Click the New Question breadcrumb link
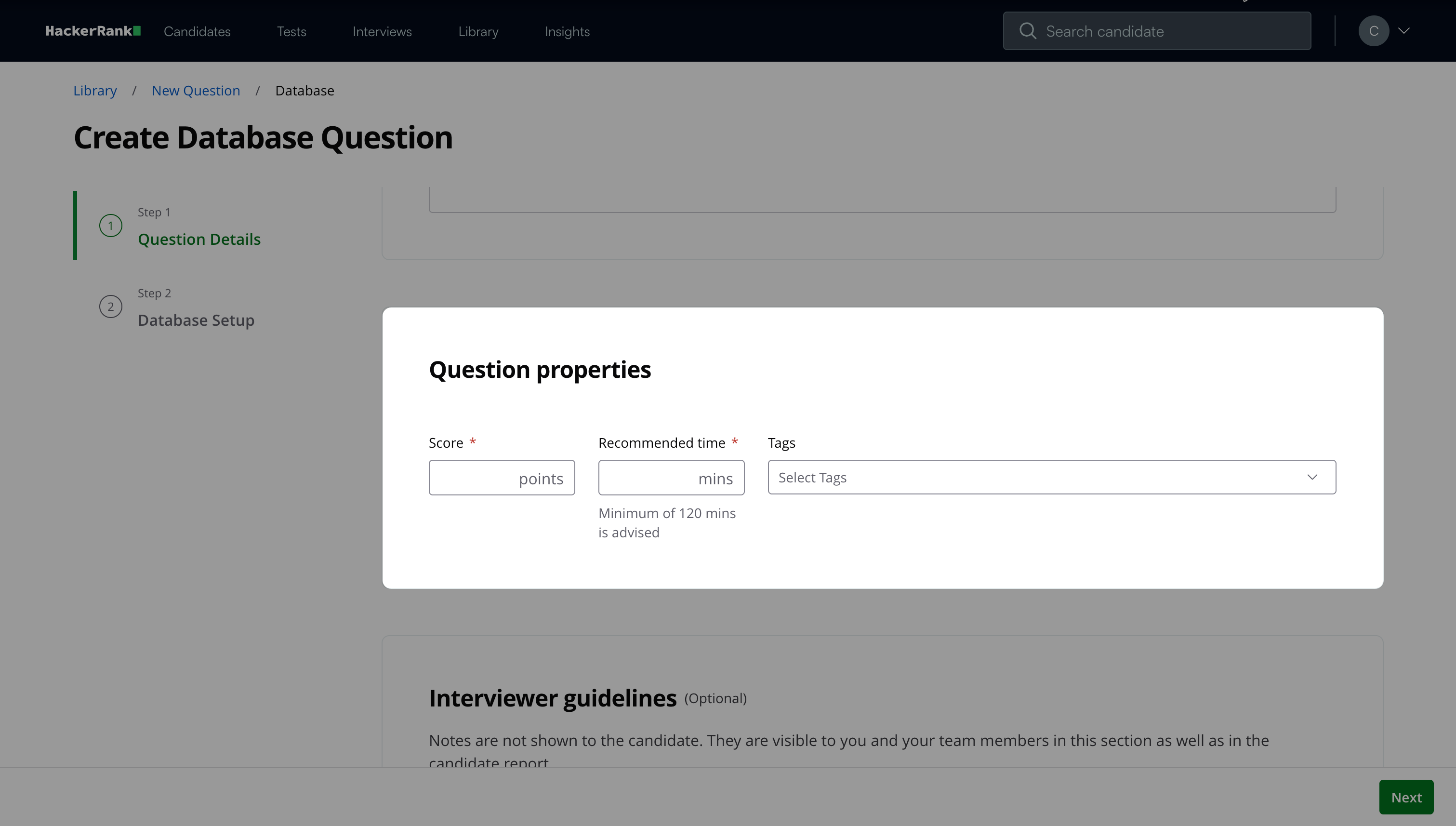This screenshot has height=826, width=1456. 196,91
